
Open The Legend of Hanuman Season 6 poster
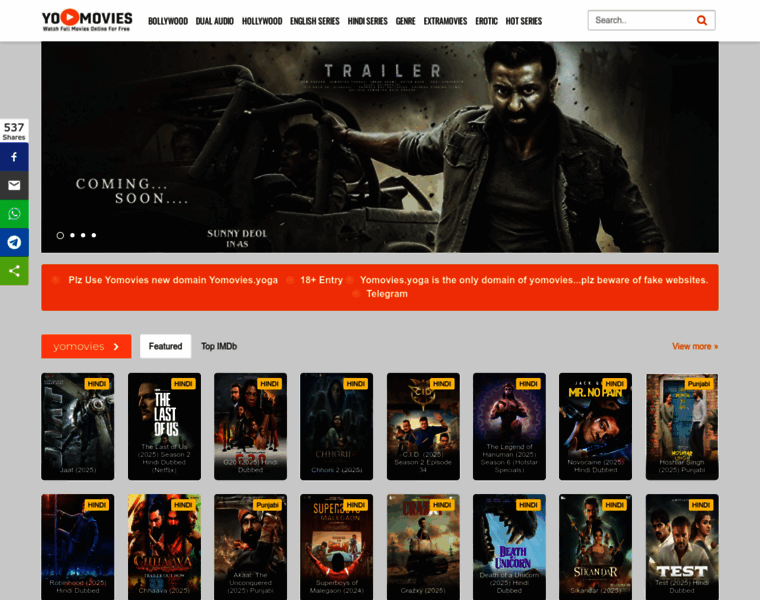(x=509, y=426)
